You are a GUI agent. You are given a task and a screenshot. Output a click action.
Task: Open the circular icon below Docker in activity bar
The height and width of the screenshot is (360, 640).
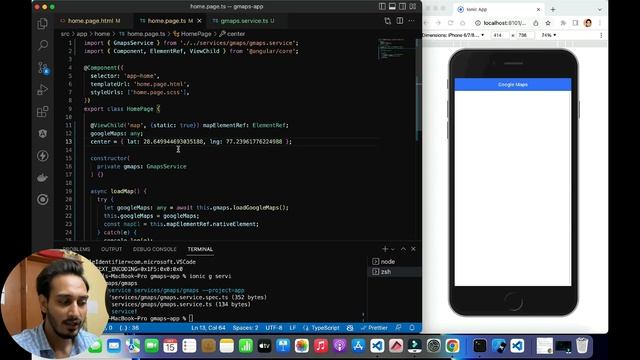coord(42,200)
